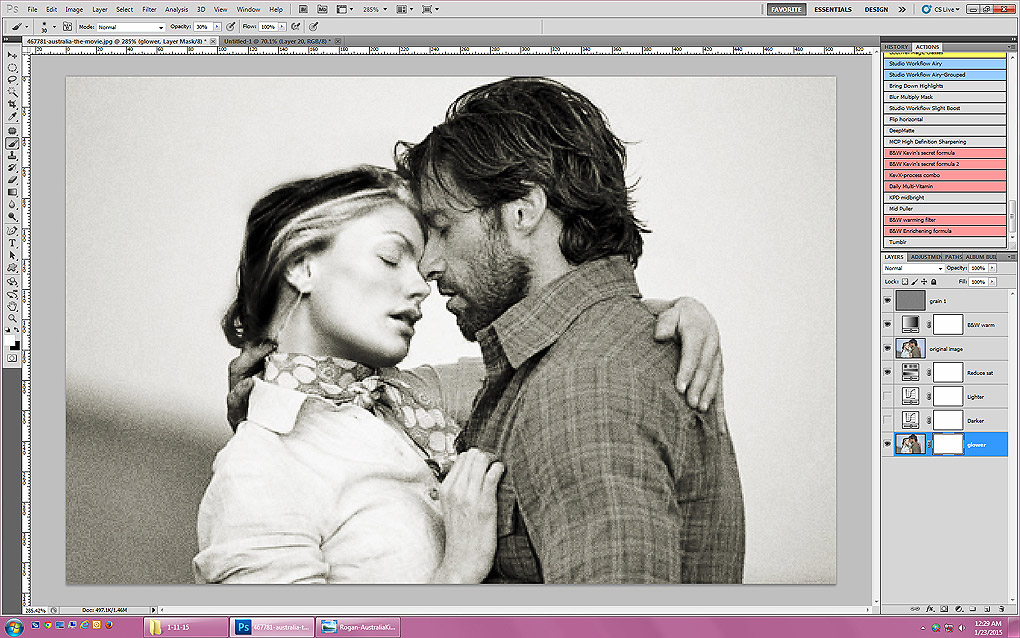Choose the Type tool
This screenshot has height=638, width=1020.
point(12,242)
